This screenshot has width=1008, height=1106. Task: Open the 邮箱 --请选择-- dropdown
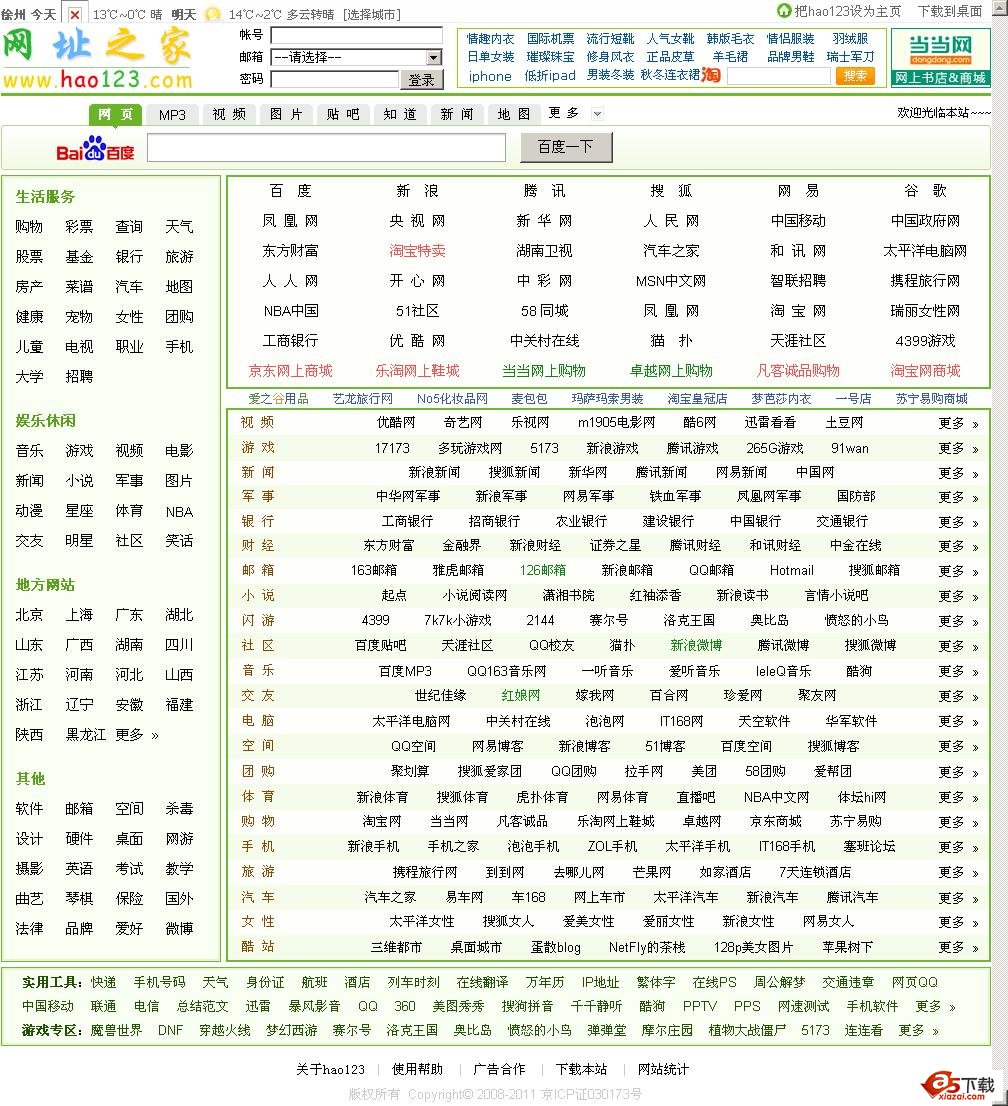tap(355, 57)
